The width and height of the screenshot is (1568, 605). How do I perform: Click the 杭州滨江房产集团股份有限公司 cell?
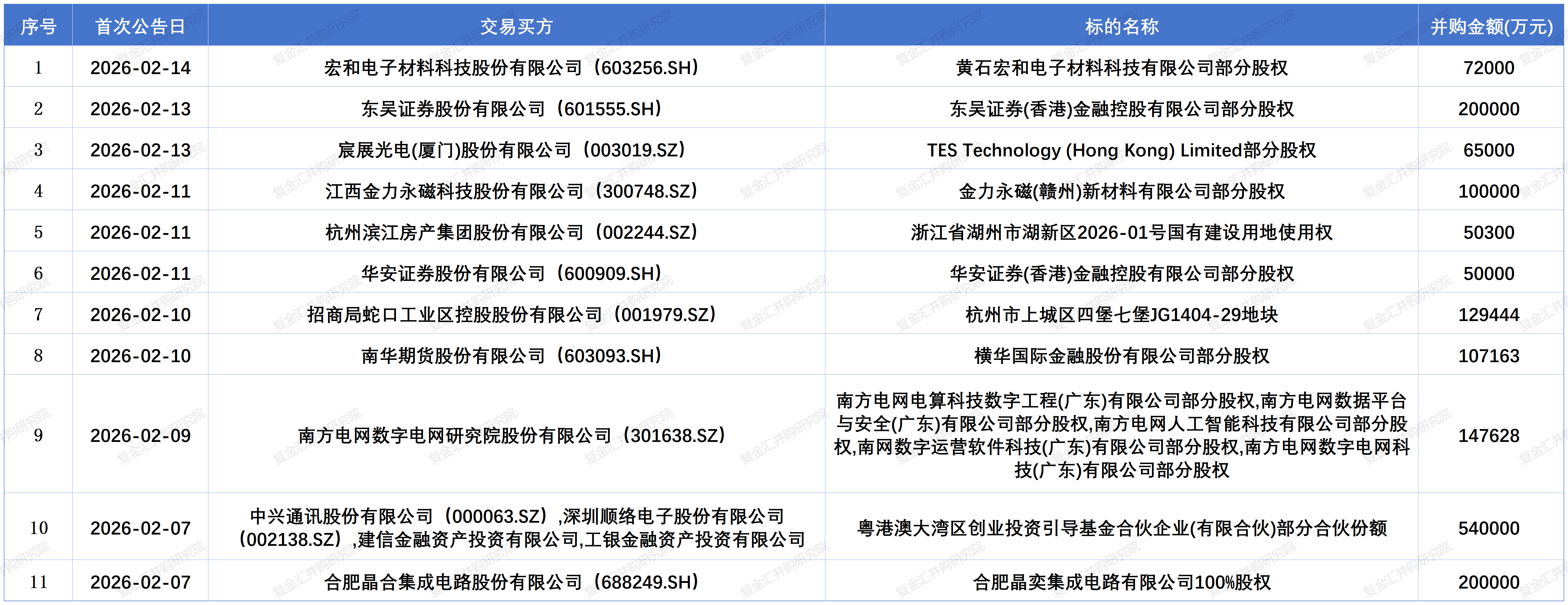pos(511,232)
